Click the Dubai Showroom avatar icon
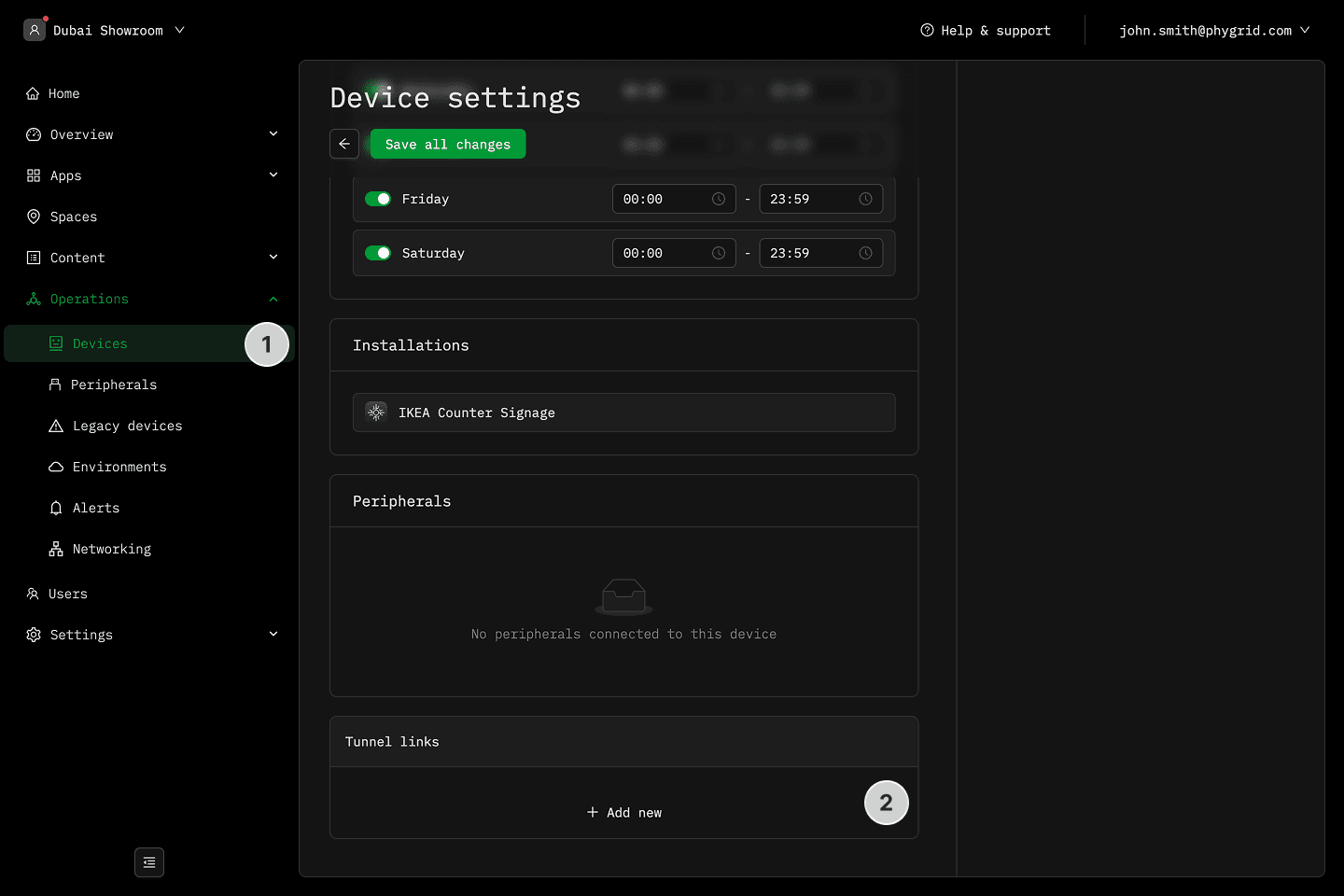 [x=35, y=30]
